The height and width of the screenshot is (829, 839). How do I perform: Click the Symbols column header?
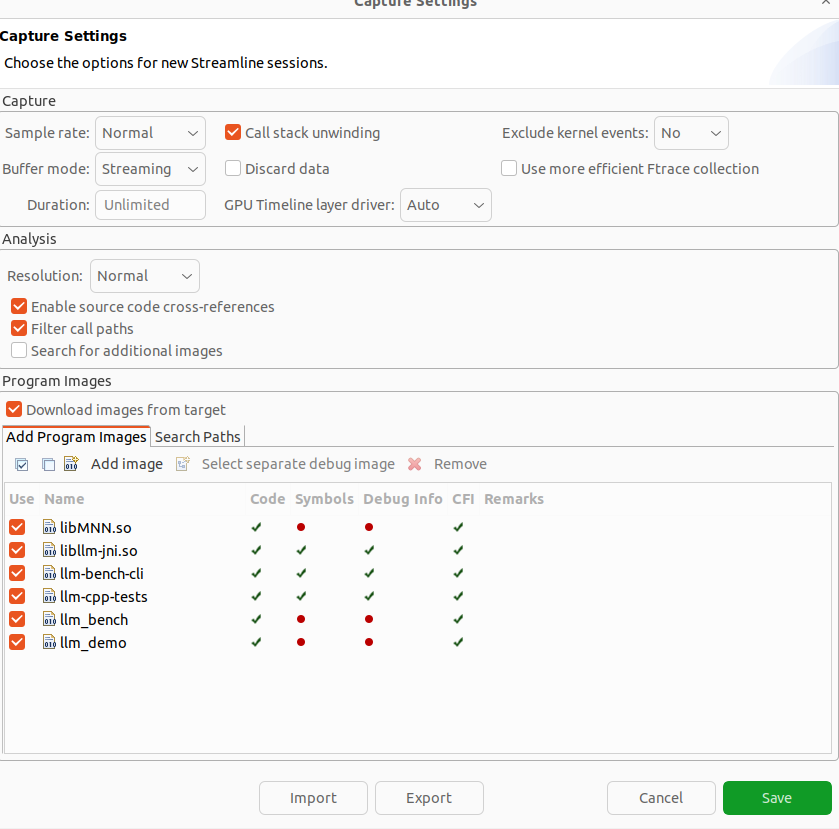pos(324,499)
